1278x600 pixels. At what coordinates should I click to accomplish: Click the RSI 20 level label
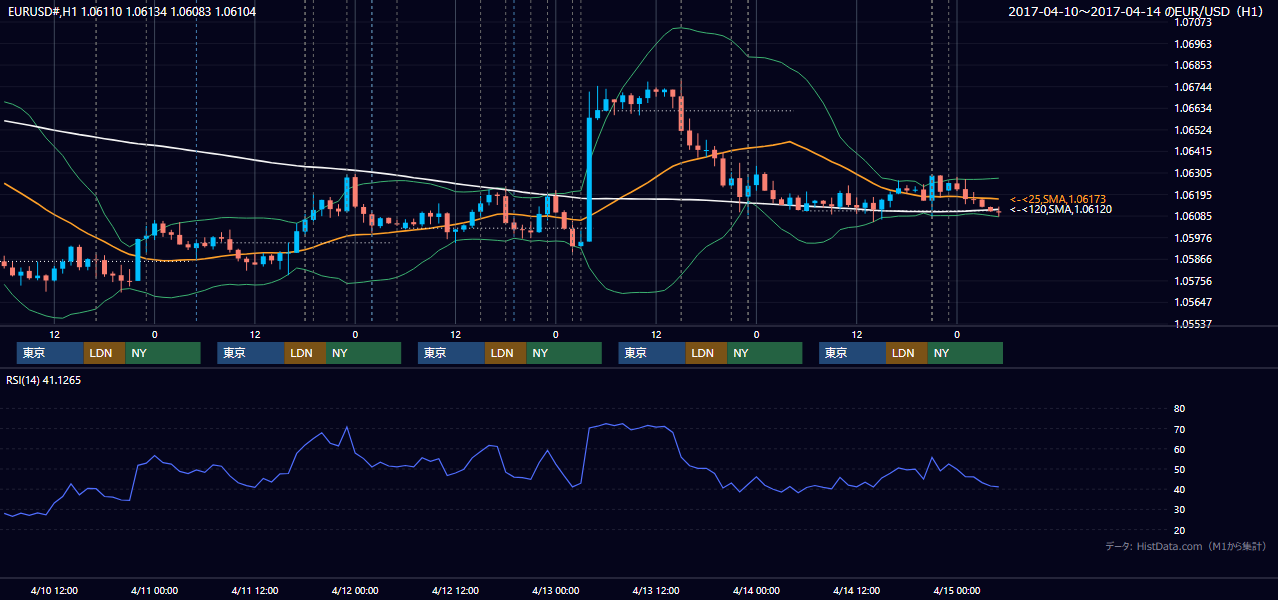coord(1179,530)
